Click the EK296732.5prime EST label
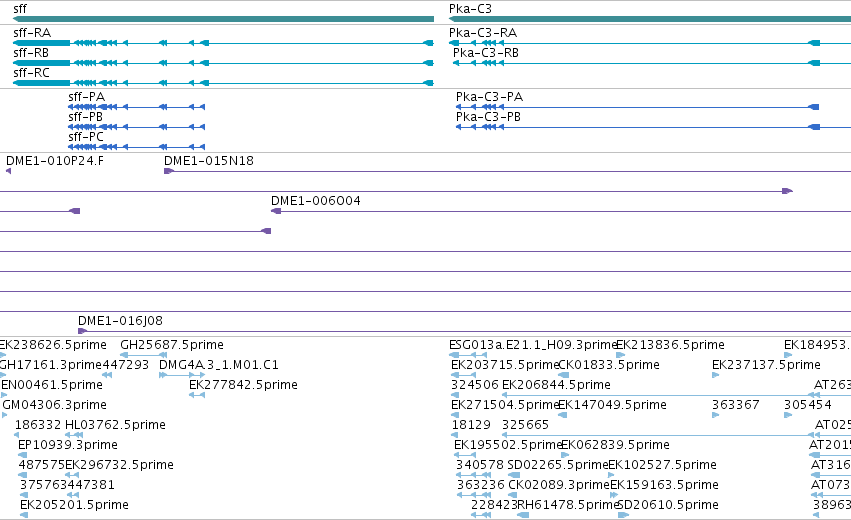This screenshot has height=520, width=851. click(x=119, y=465)
